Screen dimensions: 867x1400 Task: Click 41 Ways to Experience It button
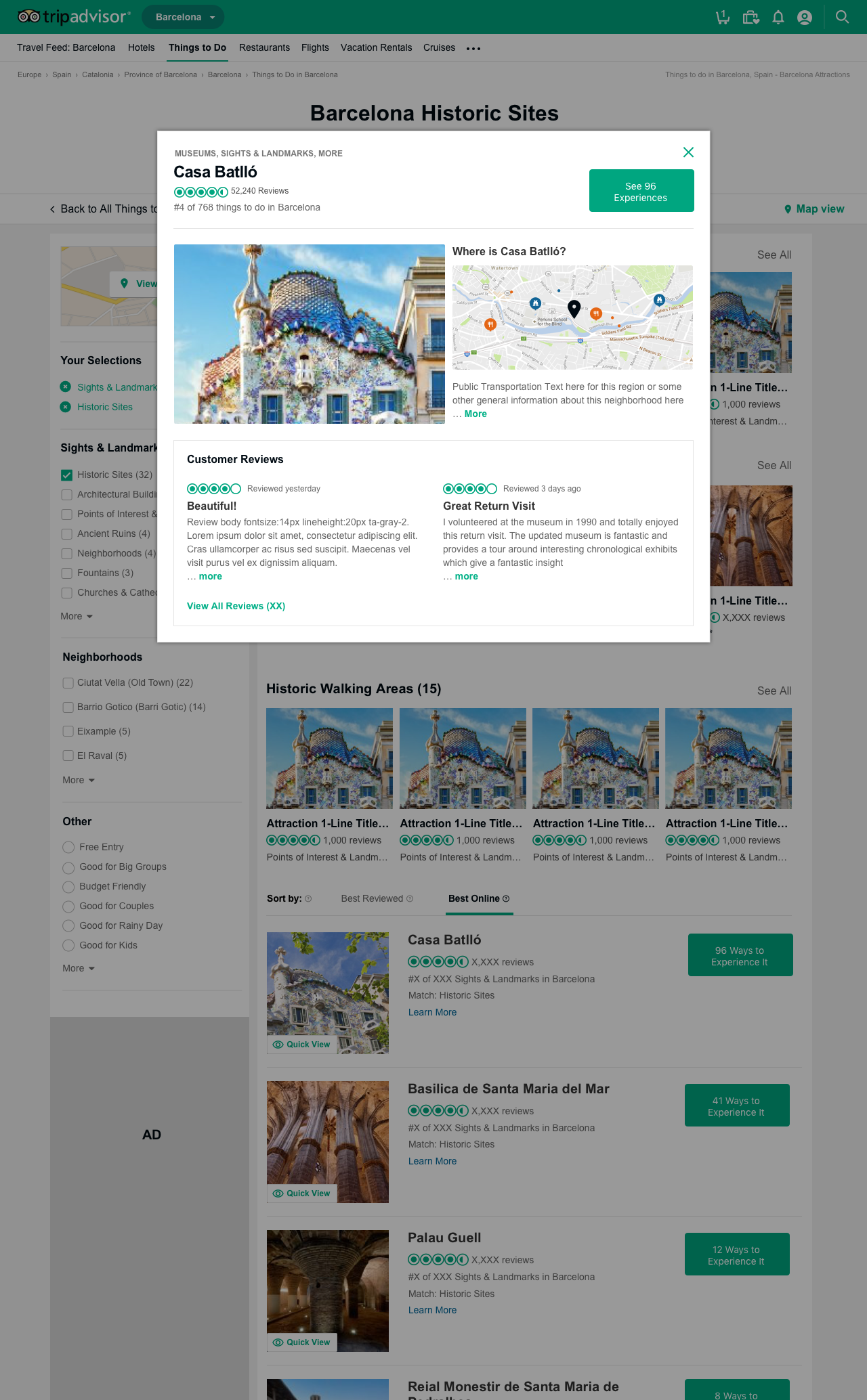coord(737,1105)
